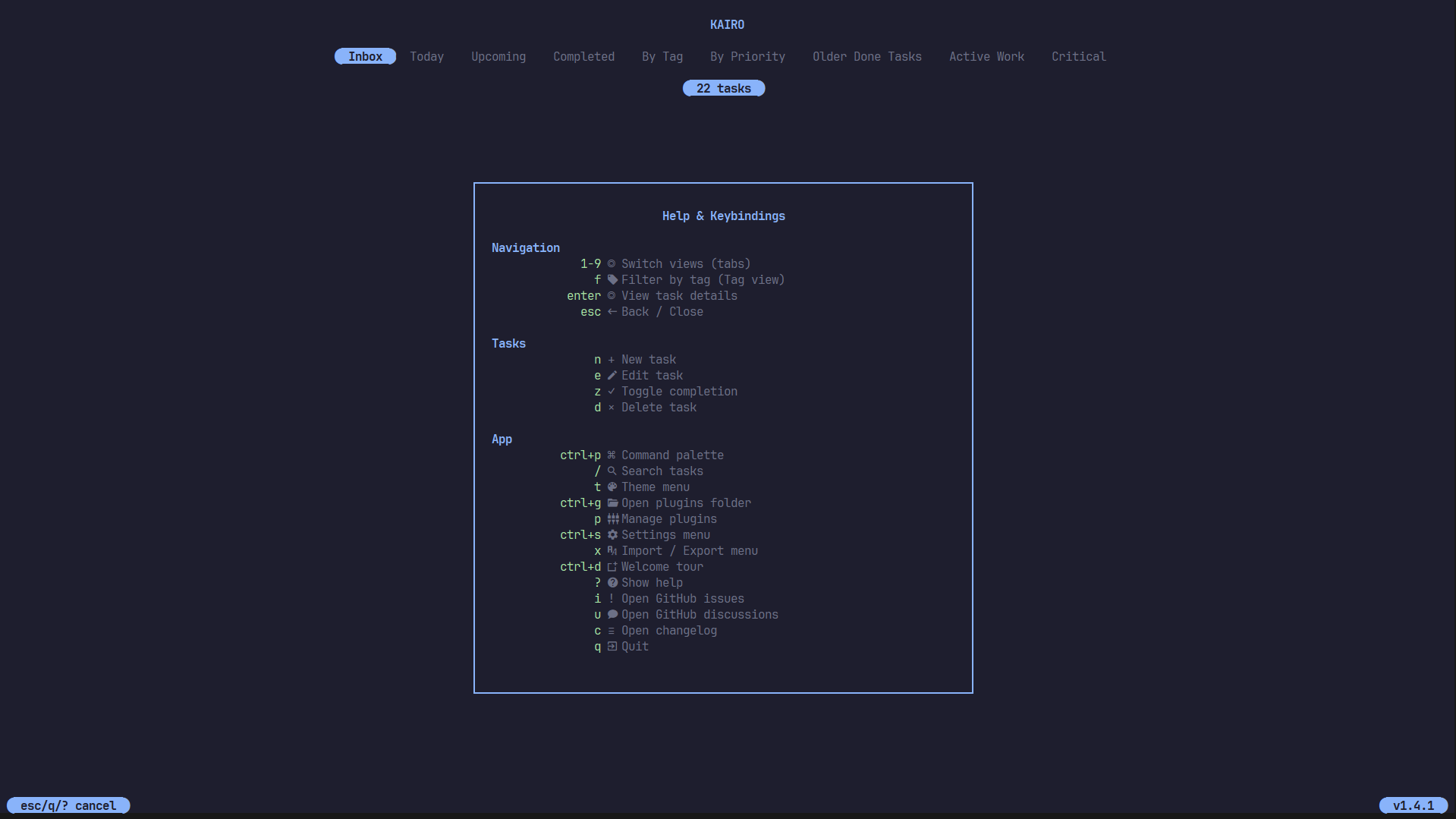This screenshot has height=819, width=1456.
Task: Click the gear icon next to Settings menu
Action: click(x=612, y=535)
